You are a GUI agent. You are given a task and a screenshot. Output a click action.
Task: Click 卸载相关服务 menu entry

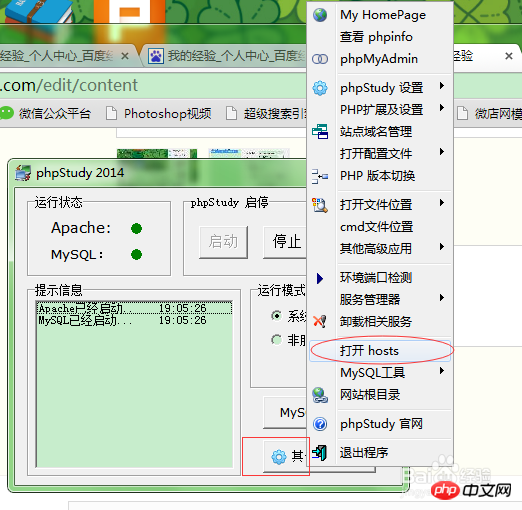380,322
